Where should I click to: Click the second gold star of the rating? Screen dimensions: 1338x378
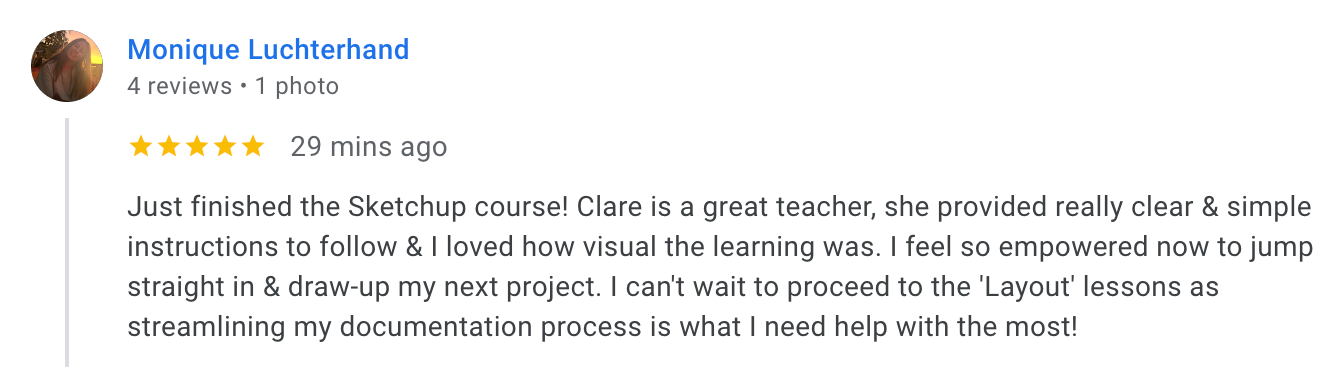point(168,147)
